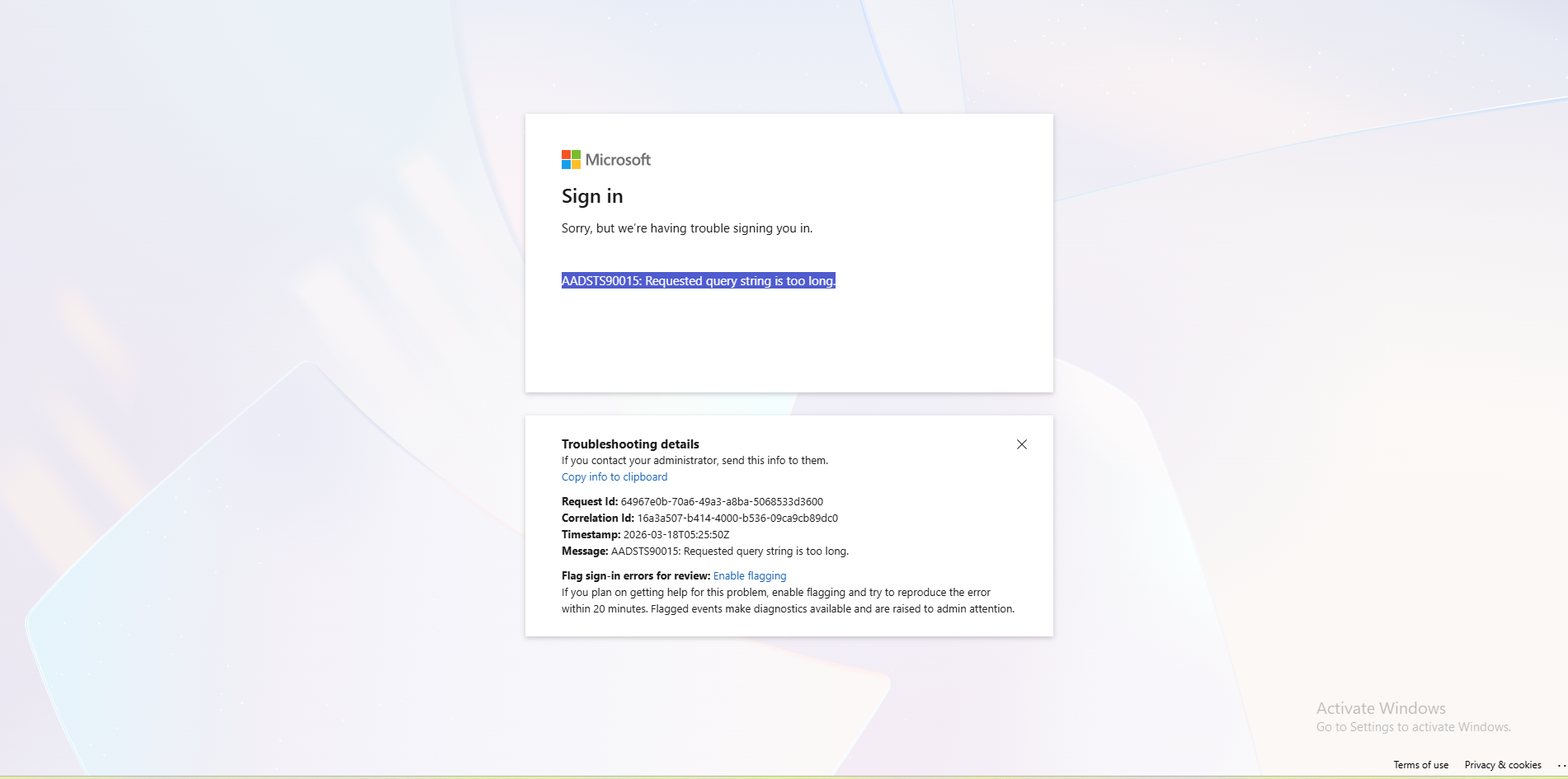Select the Correlation Id value
The width and height of the screenshot is (1568, 779).
tap(737, 518)
